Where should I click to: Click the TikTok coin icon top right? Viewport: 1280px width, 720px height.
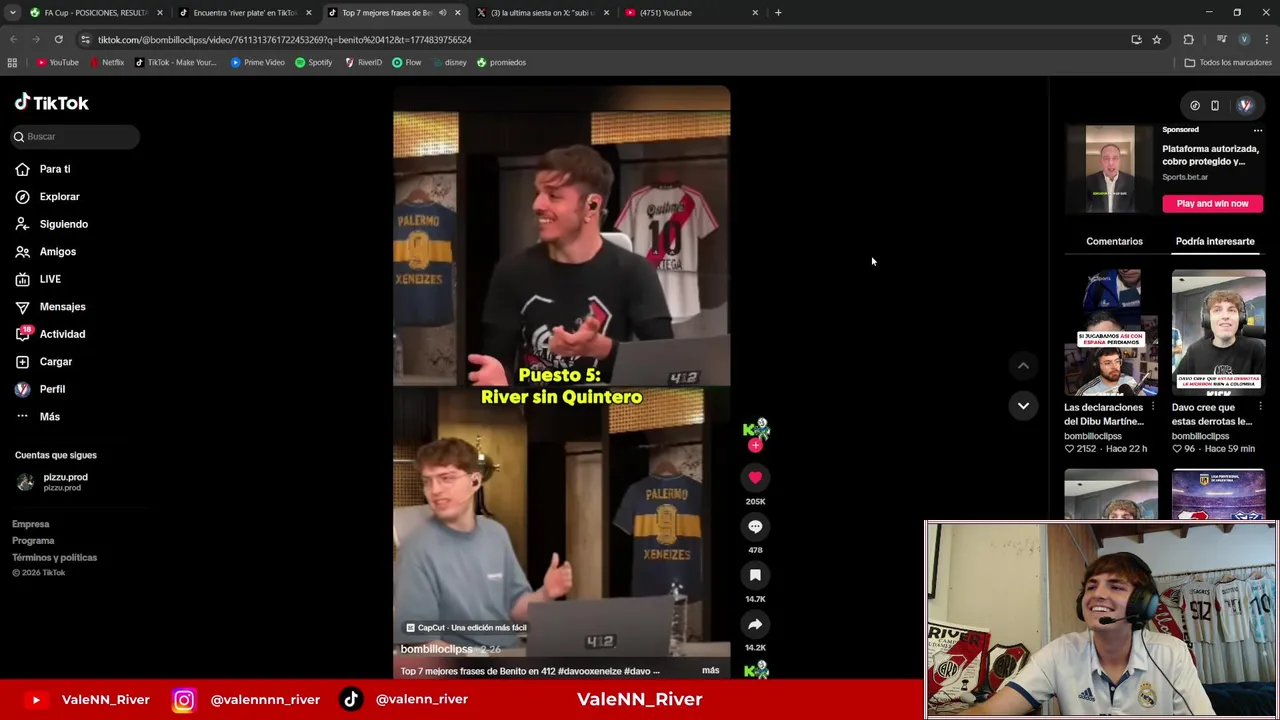point(1195,105)
